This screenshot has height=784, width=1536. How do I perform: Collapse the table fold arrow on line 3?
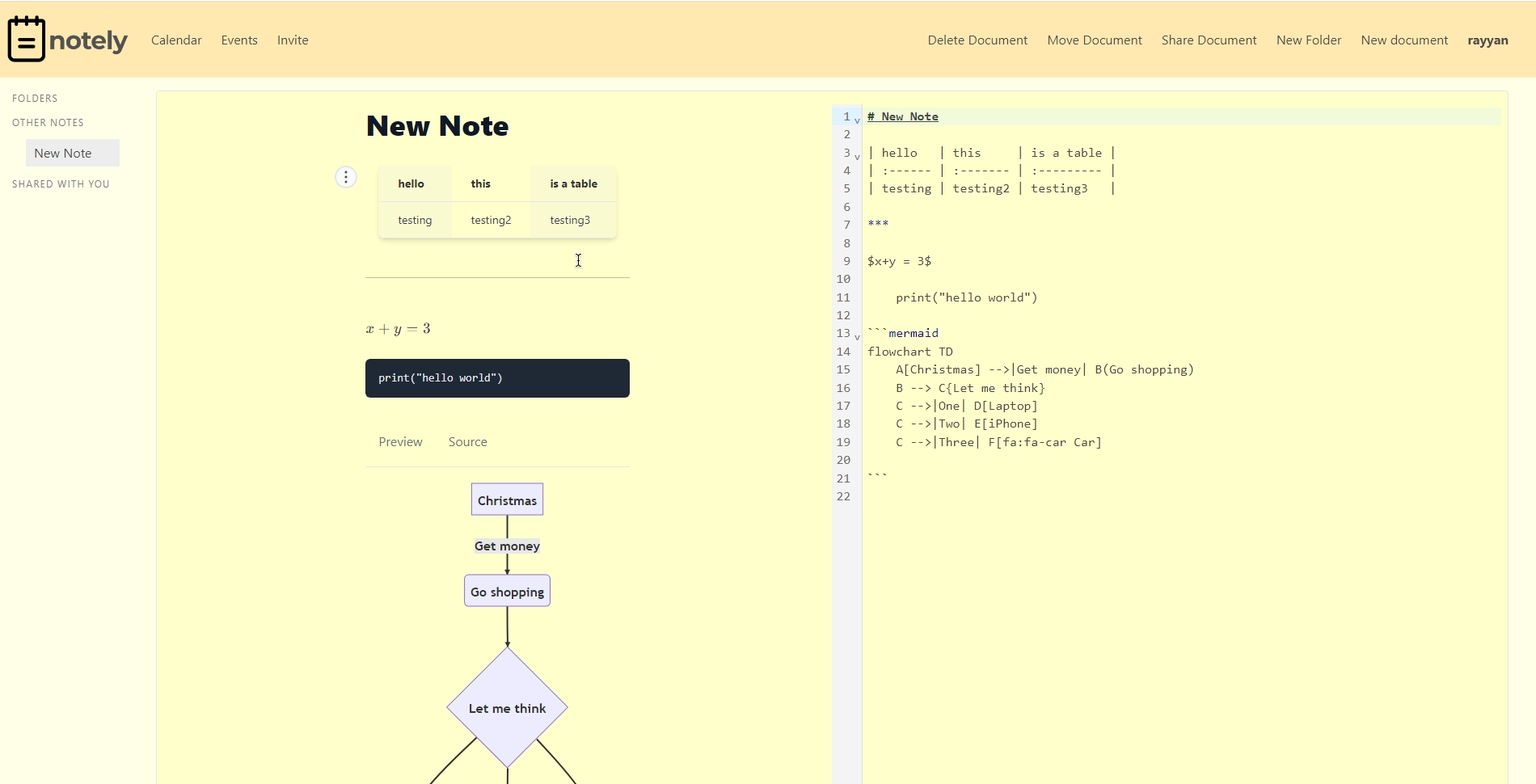[x=857, y=157]
